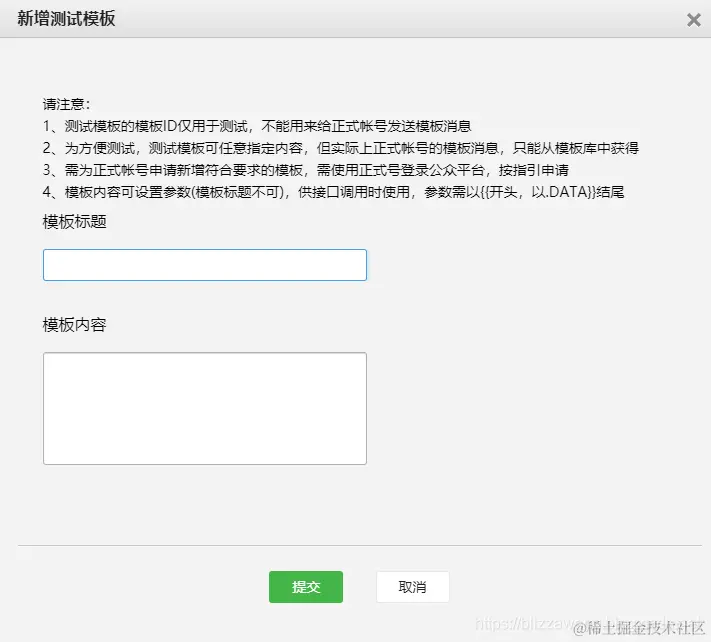This screenshot has width=711, height=642.
Task: Click the 模板标题 label
Action: [74, 222]
